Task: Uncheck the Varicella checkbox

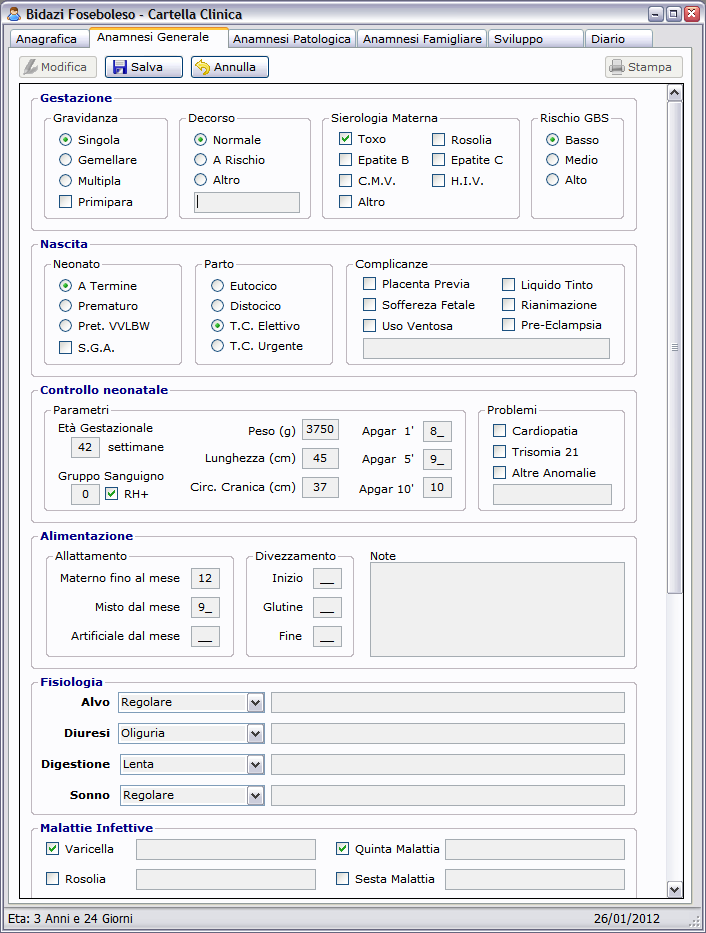Action: coord(52,849)
